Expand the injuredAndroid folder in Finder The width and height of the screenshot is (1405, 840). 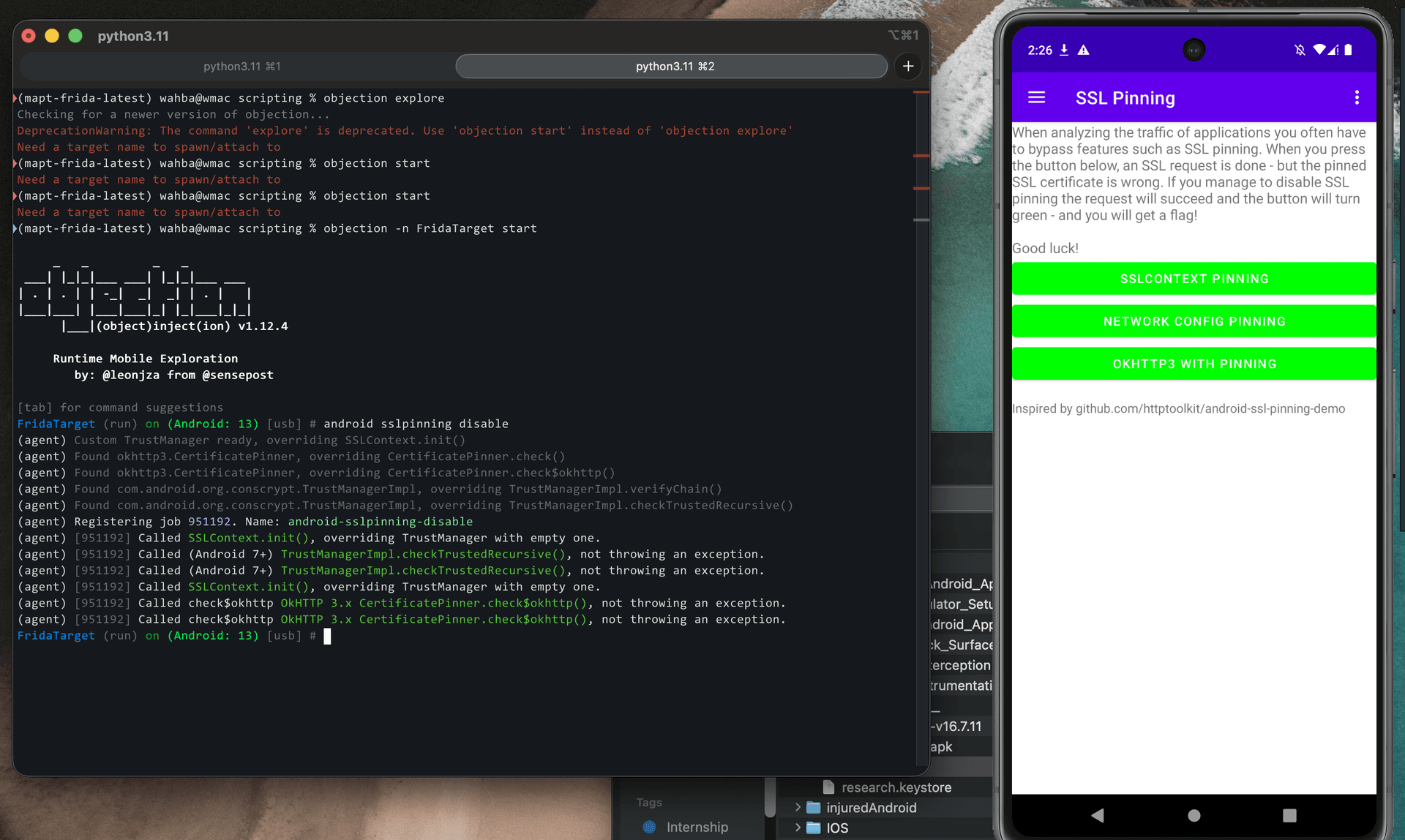(798, 808)
